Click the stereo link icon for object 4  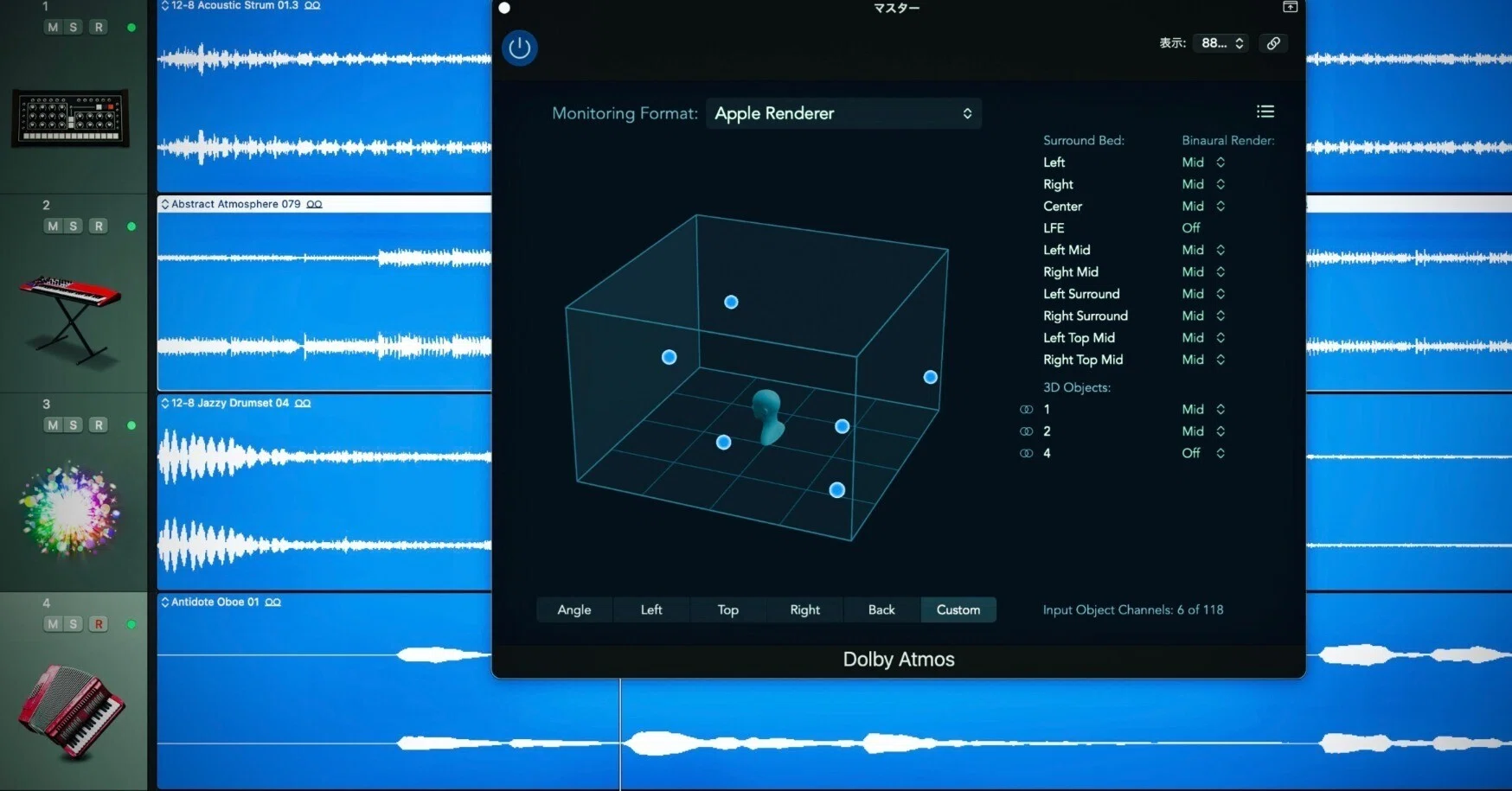1026,453
